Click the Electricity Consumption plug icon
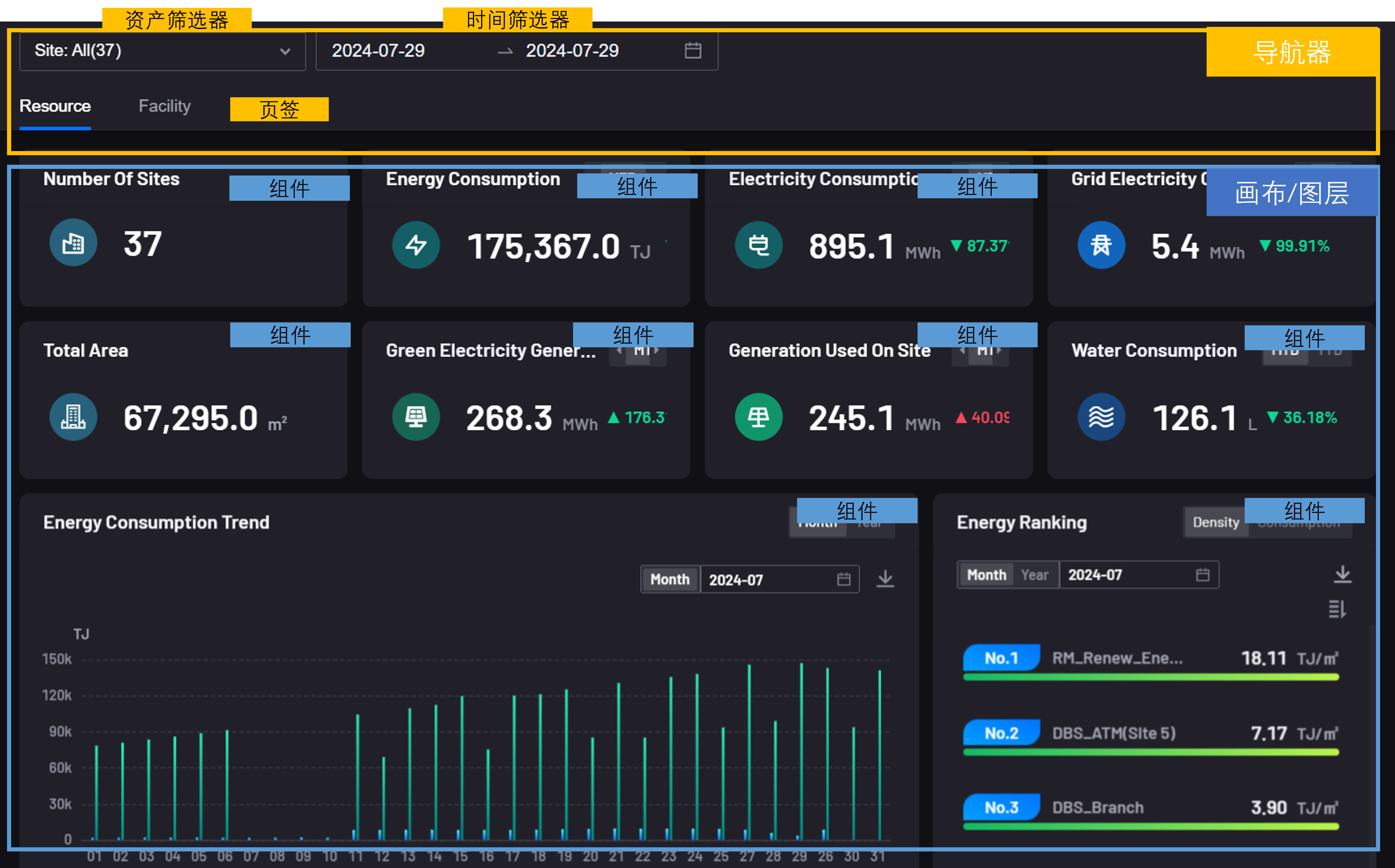The image size is (1395, 868). coord(759,246)
